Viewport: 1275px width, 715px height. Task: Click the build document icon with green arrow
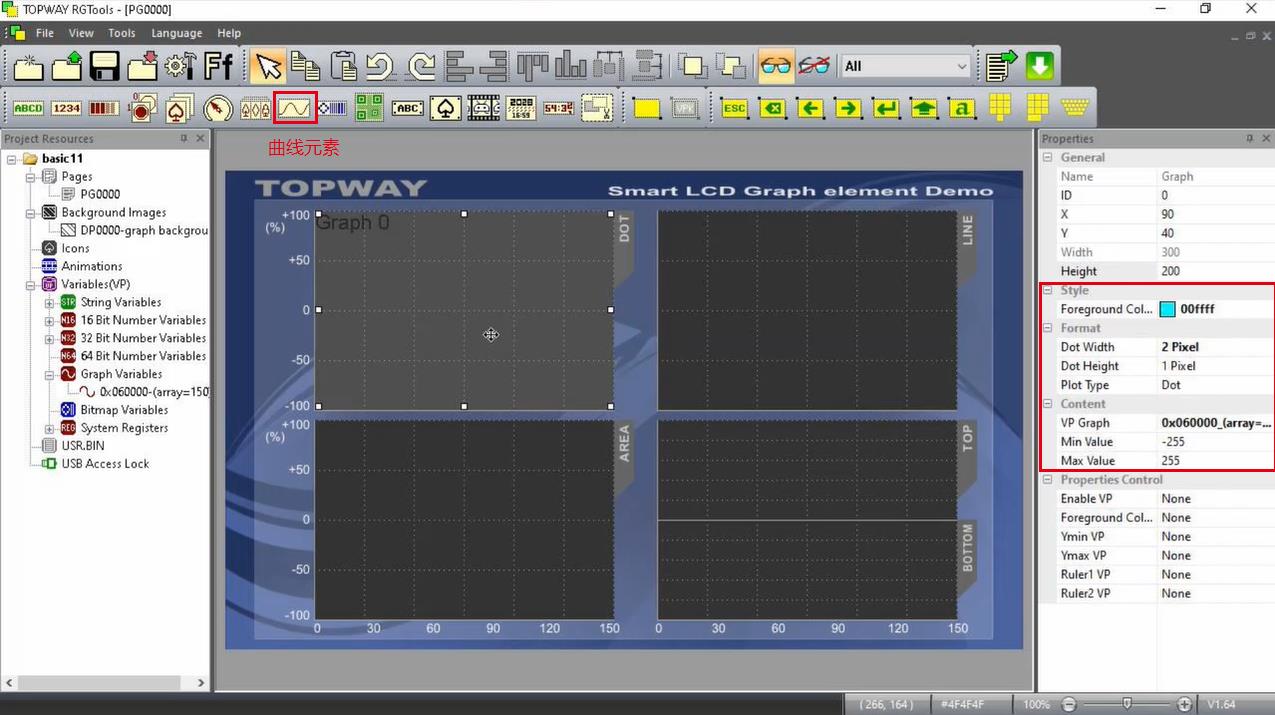point(1001,66)
